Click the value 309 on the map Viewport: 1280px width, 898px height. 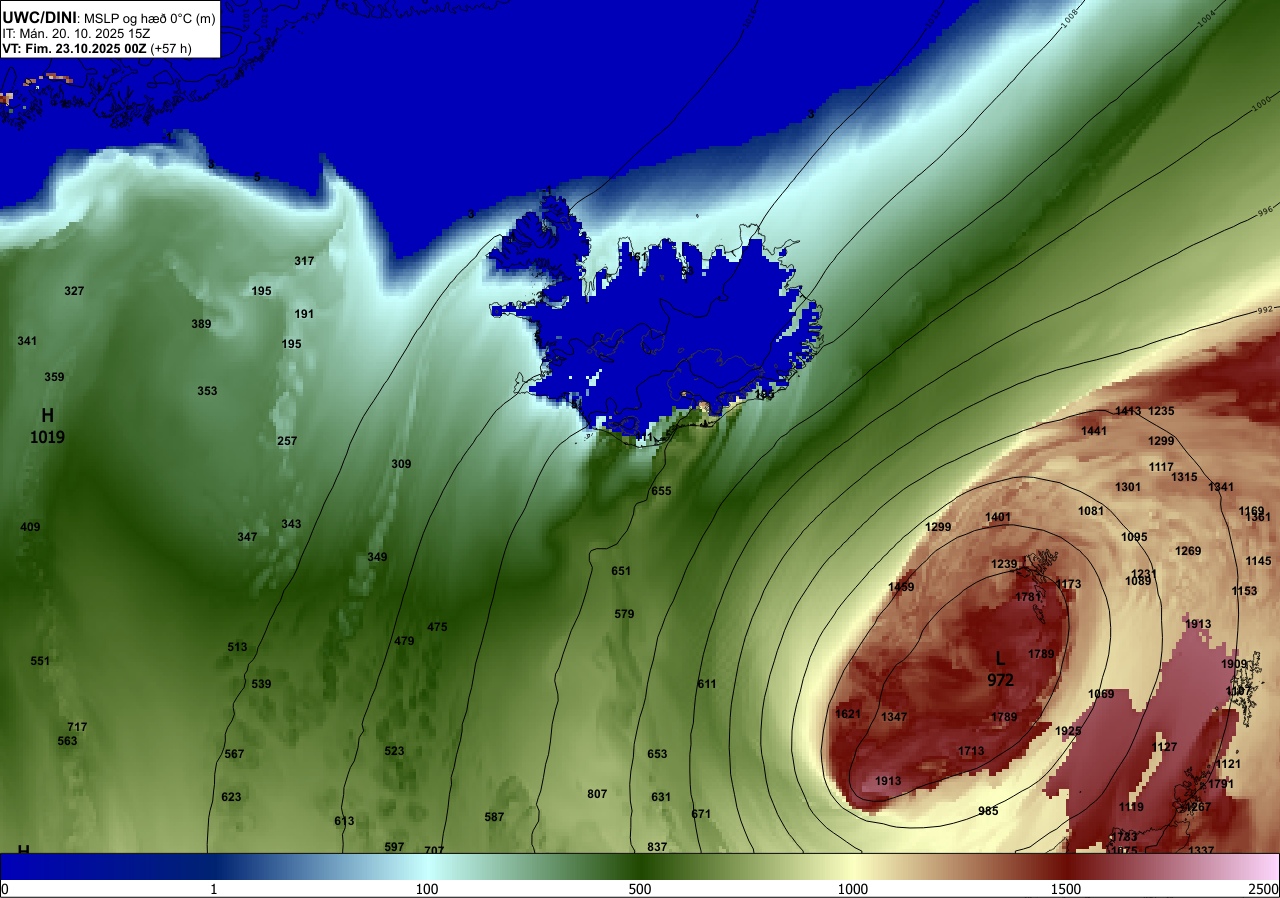point(401,464)
